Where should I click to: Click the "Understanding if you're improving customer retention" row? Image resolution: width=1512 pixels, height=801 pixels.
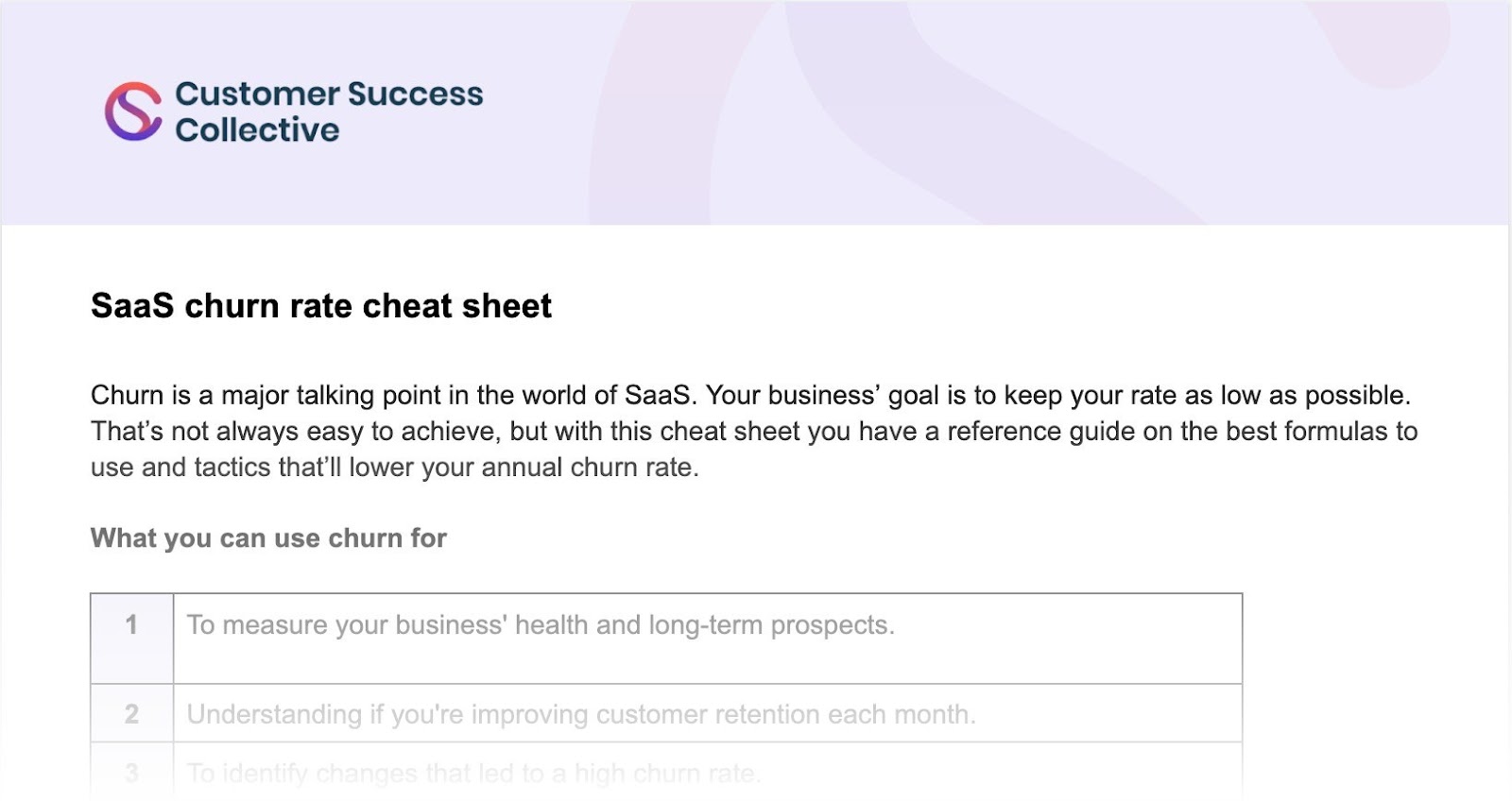[580, 714]
